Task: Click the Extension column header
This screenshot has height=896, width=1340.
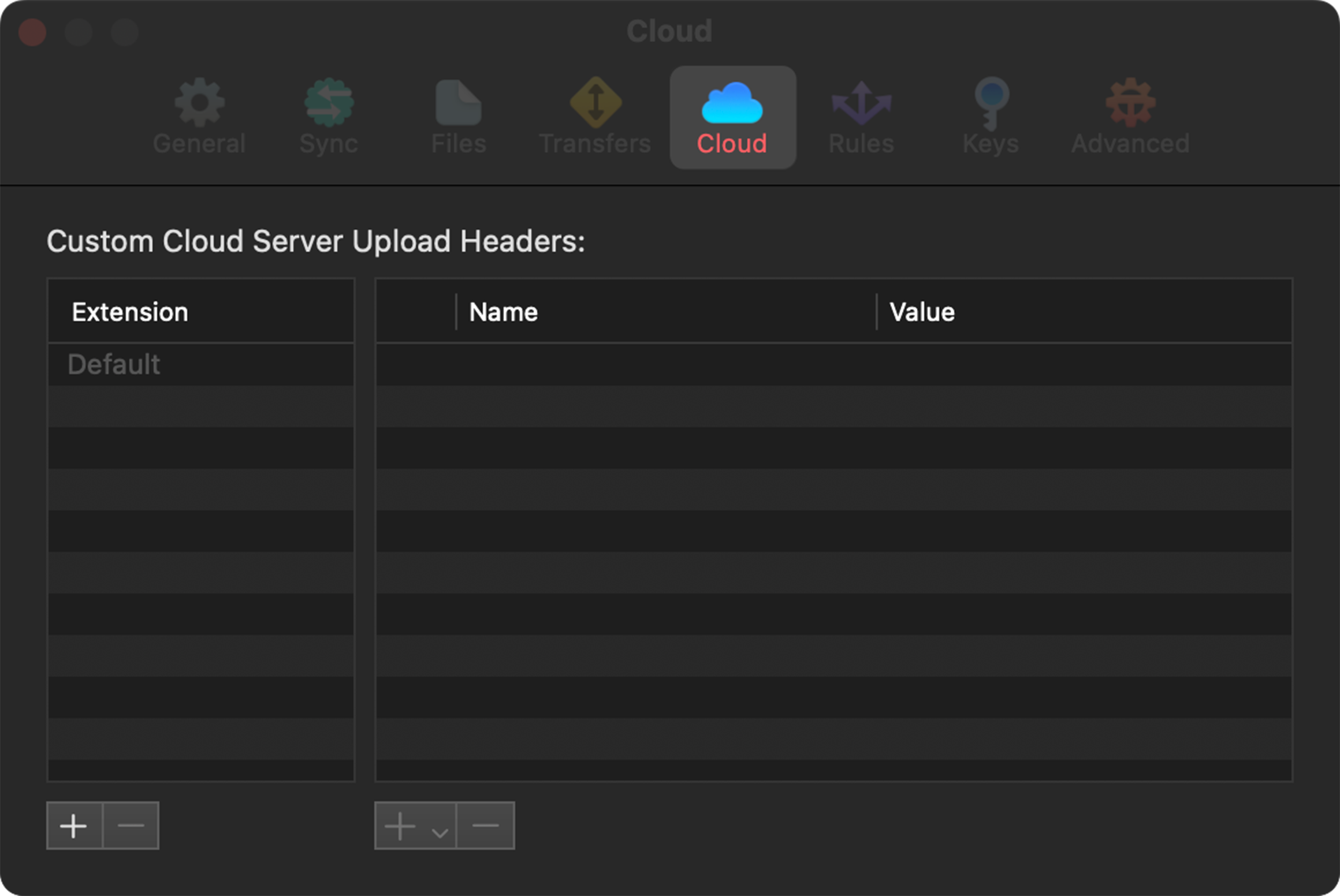Action: point(129,311)
